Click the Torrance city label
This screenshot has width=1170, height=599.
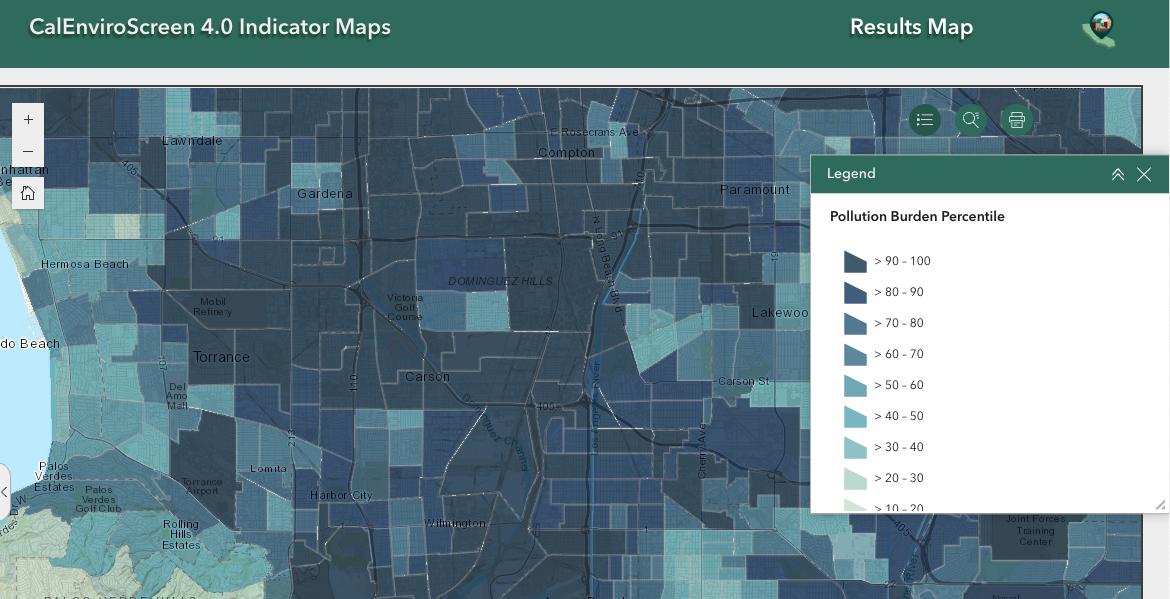click(x=221, y=357)
